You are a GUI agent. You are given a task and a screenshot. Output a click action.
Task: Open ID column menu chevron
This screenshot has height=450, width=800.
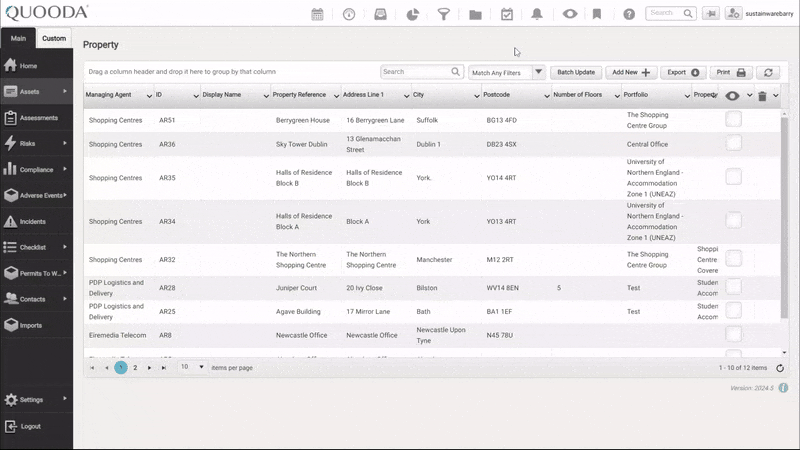[x=196, y=96]
